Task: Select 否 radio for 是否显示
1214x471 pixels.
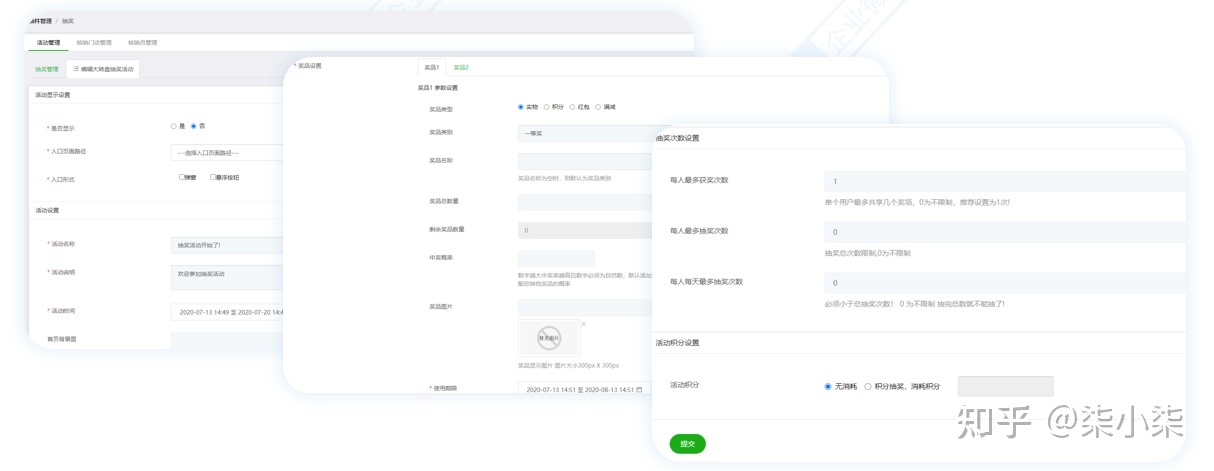Action: tap(194, 126)
